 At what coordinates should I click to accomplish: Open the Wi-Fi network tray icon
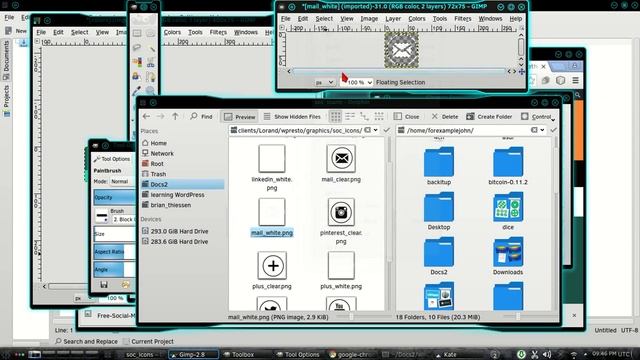[574, 354]
